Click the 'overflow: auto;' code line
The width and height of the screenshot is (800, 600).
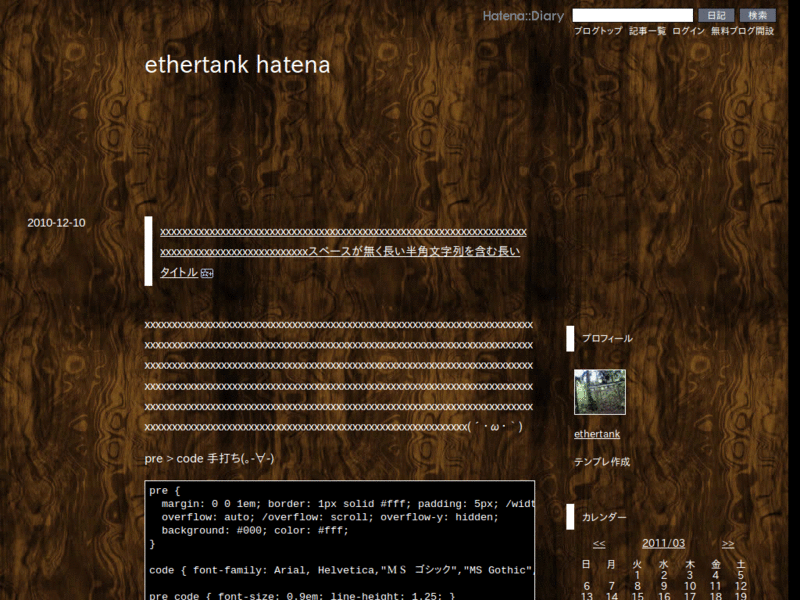[x=330, y=517]
